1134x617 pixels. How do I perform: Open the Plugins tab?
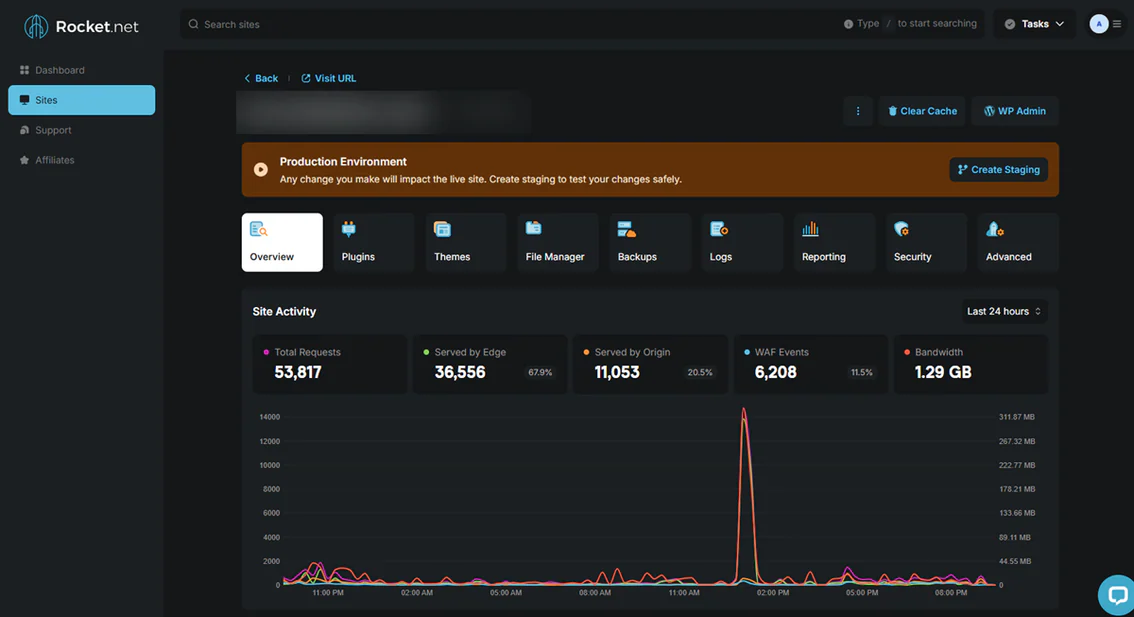click(374, 242)
